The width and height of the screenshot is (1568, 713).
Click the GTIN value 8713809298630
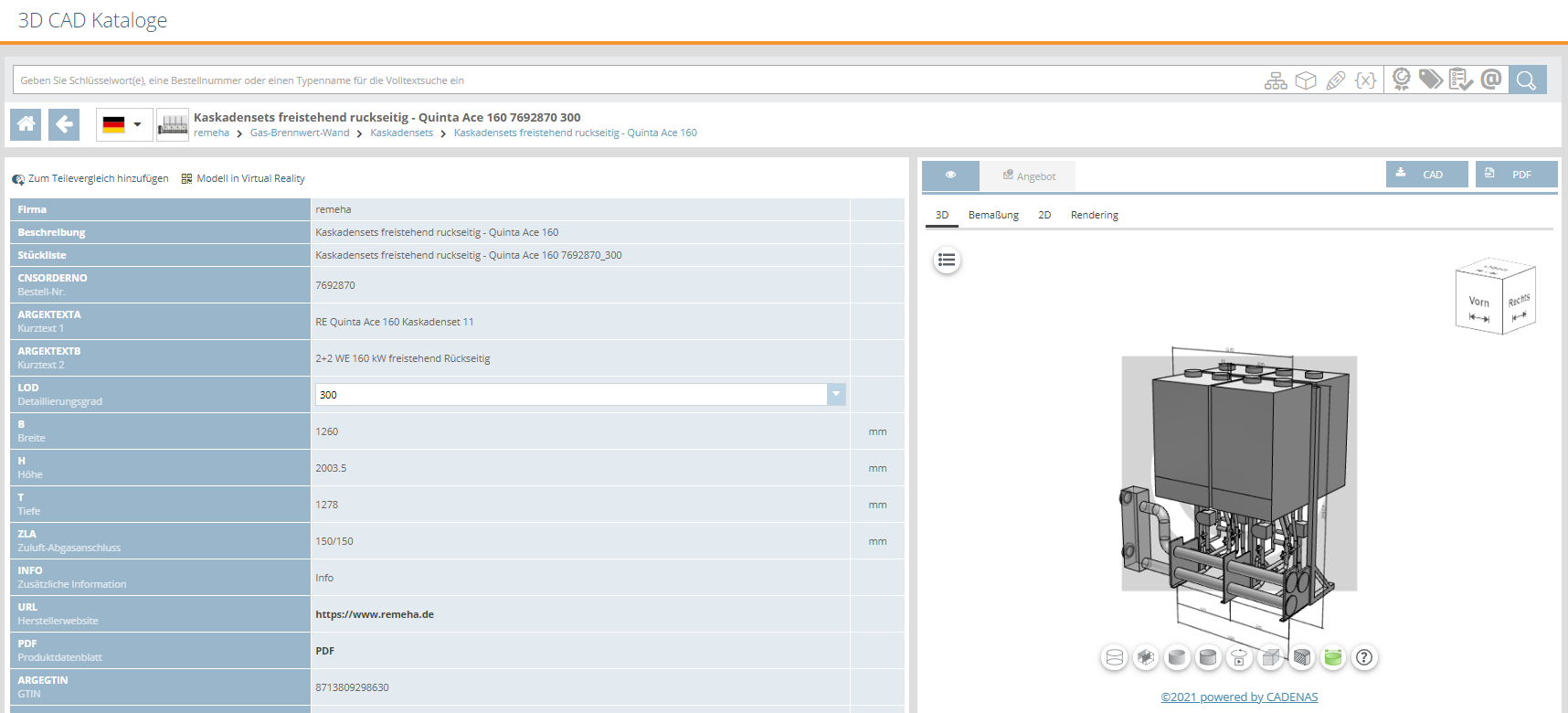[352, 687]
